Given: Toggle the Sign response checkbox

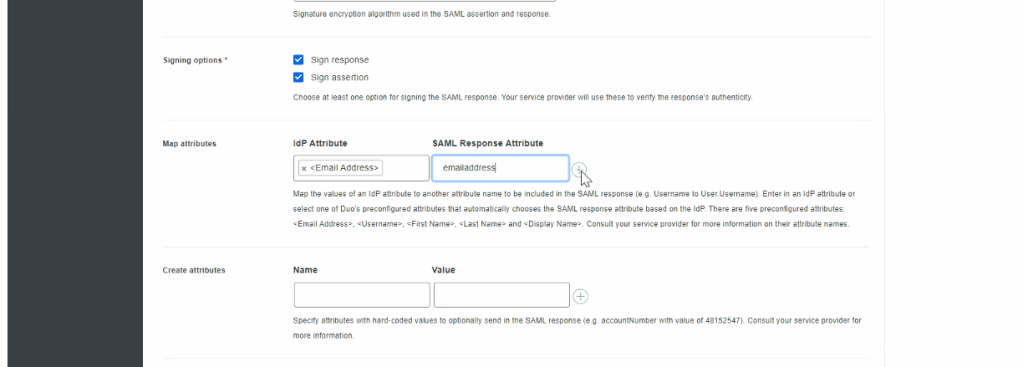Looking at the screenshot, I should tap(298, 60).
